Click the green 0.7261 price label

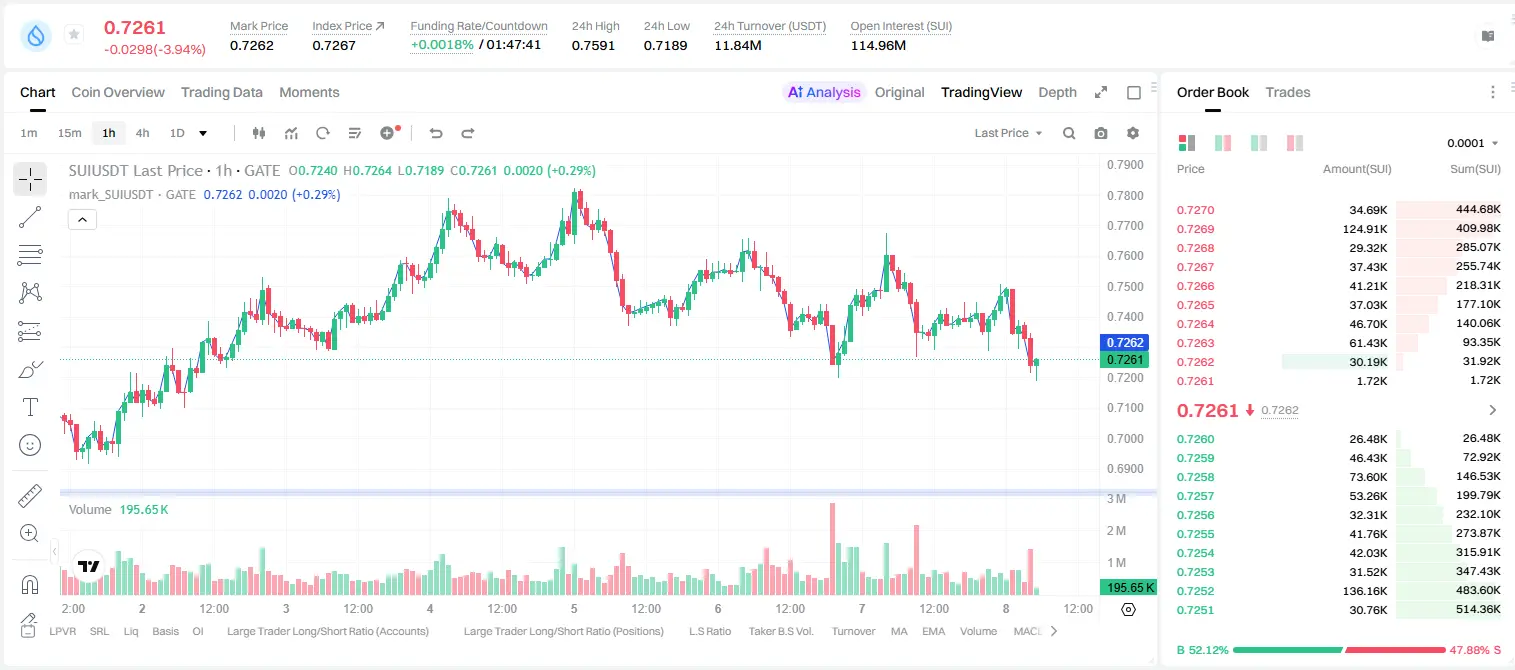[1124, 360]
